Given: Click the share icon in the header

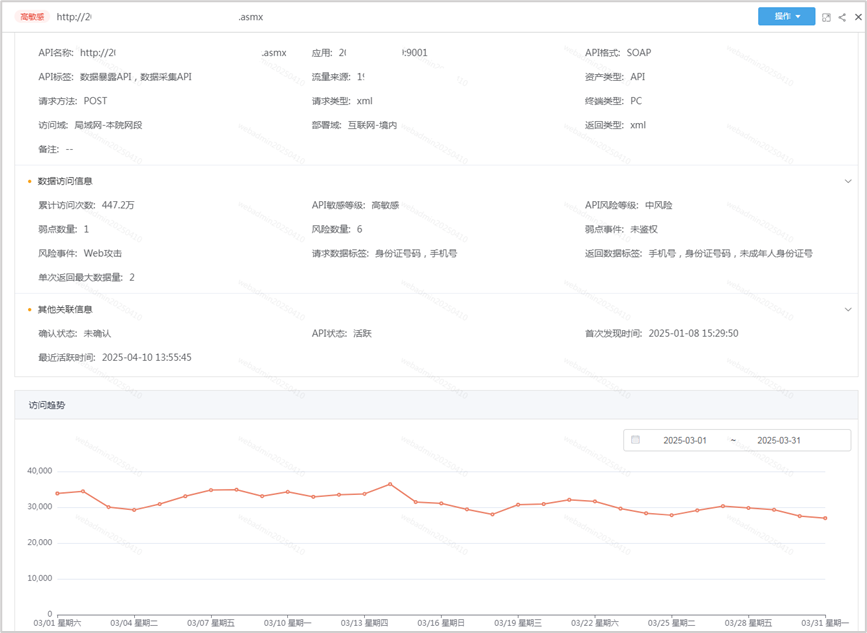Looking at the screenshot, I should click(x=842, y=17).
